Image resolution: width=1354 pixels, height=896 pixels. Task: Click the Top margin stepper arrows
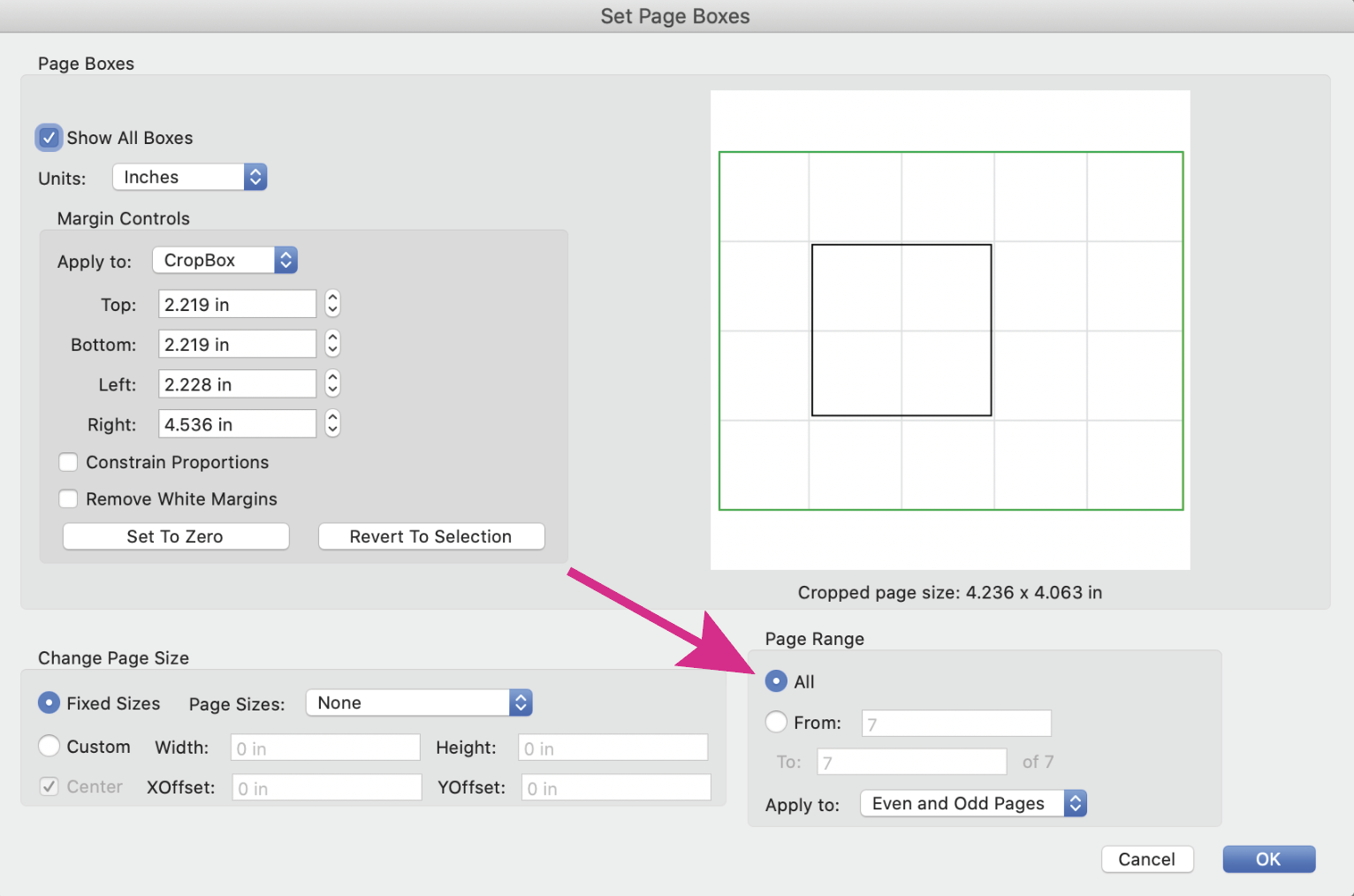[332, 304]
